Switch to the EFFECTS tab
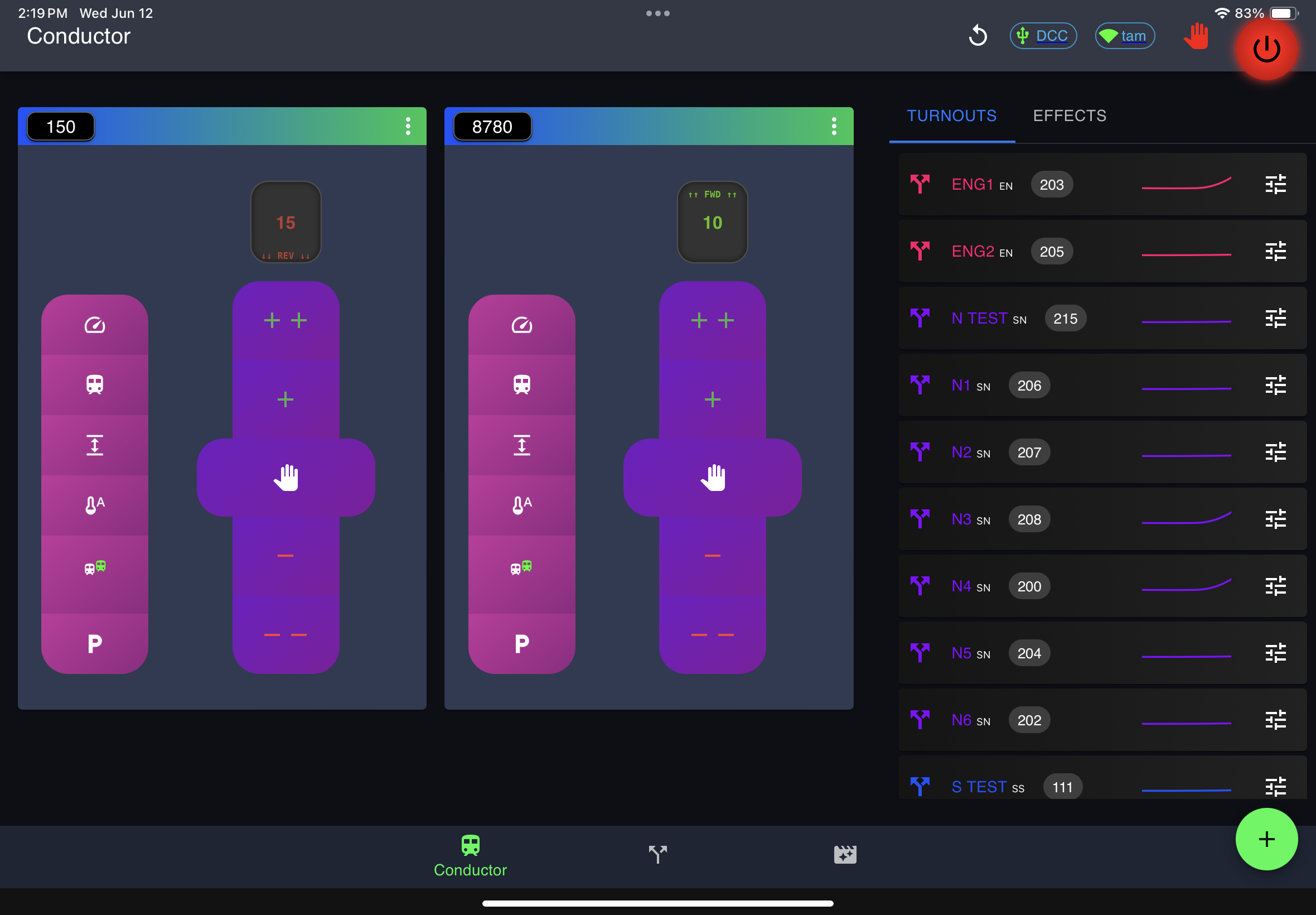 pos(1069,116)
